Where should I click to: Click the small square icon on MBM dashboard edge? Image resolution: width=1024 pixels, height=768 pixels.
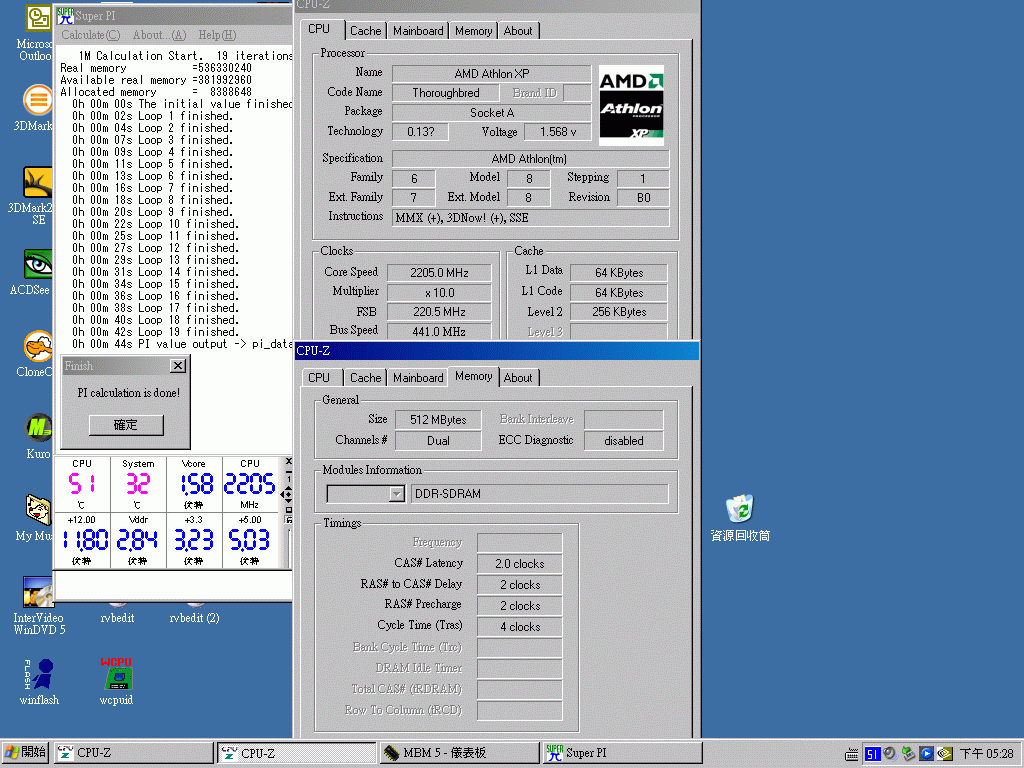click(x=289, y=510)
